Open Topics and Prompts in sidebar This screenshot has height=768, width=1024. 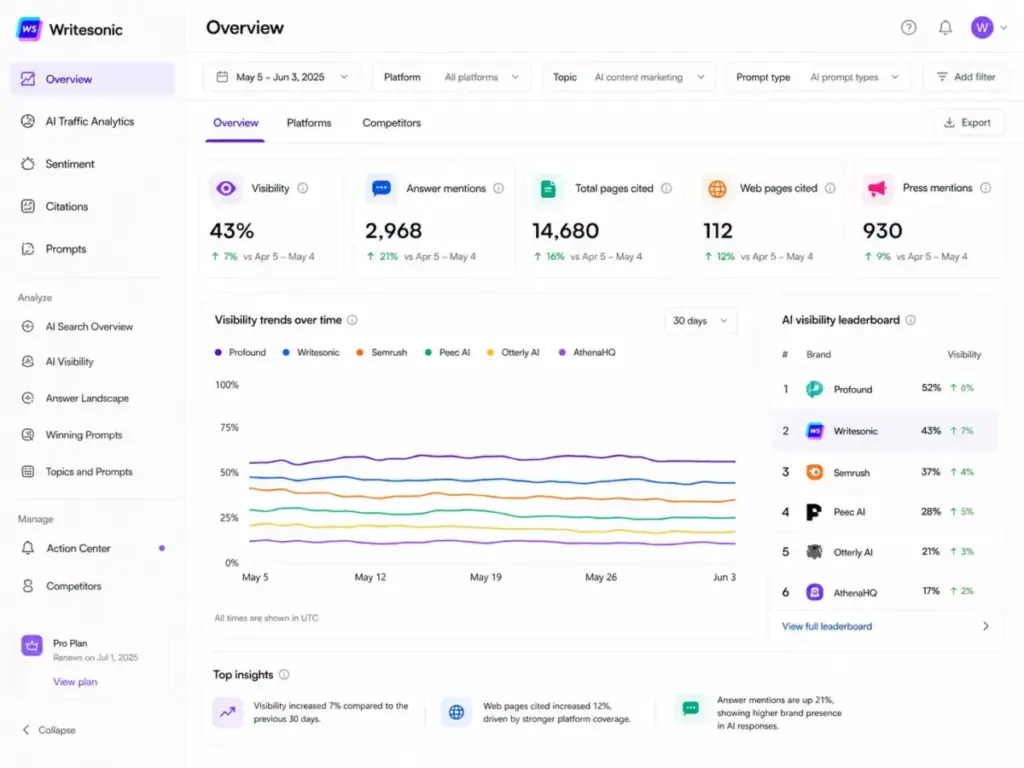pyautogui.click(x=92, y=472)
